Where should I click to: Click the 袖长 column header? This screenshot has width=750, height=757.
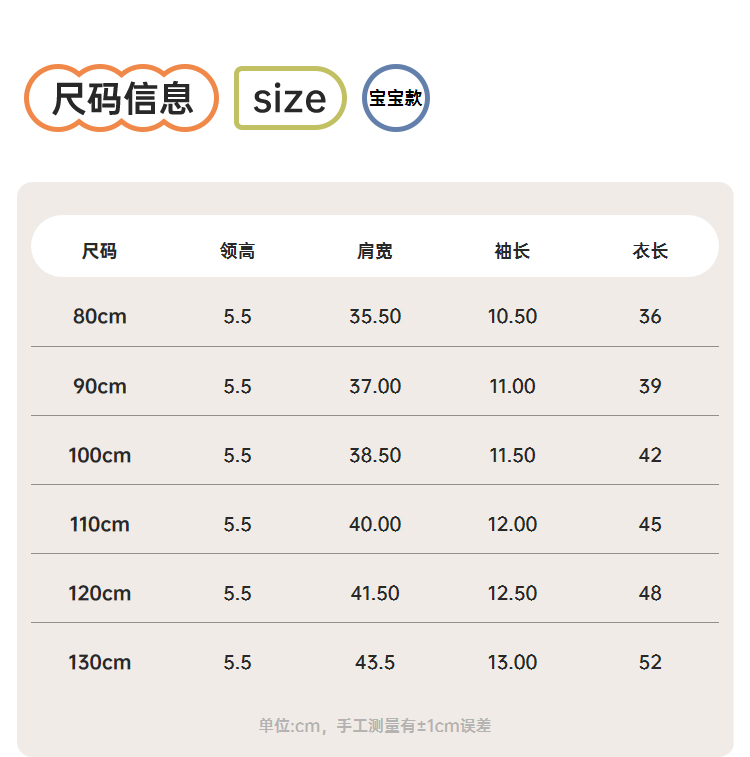[513, 251]
